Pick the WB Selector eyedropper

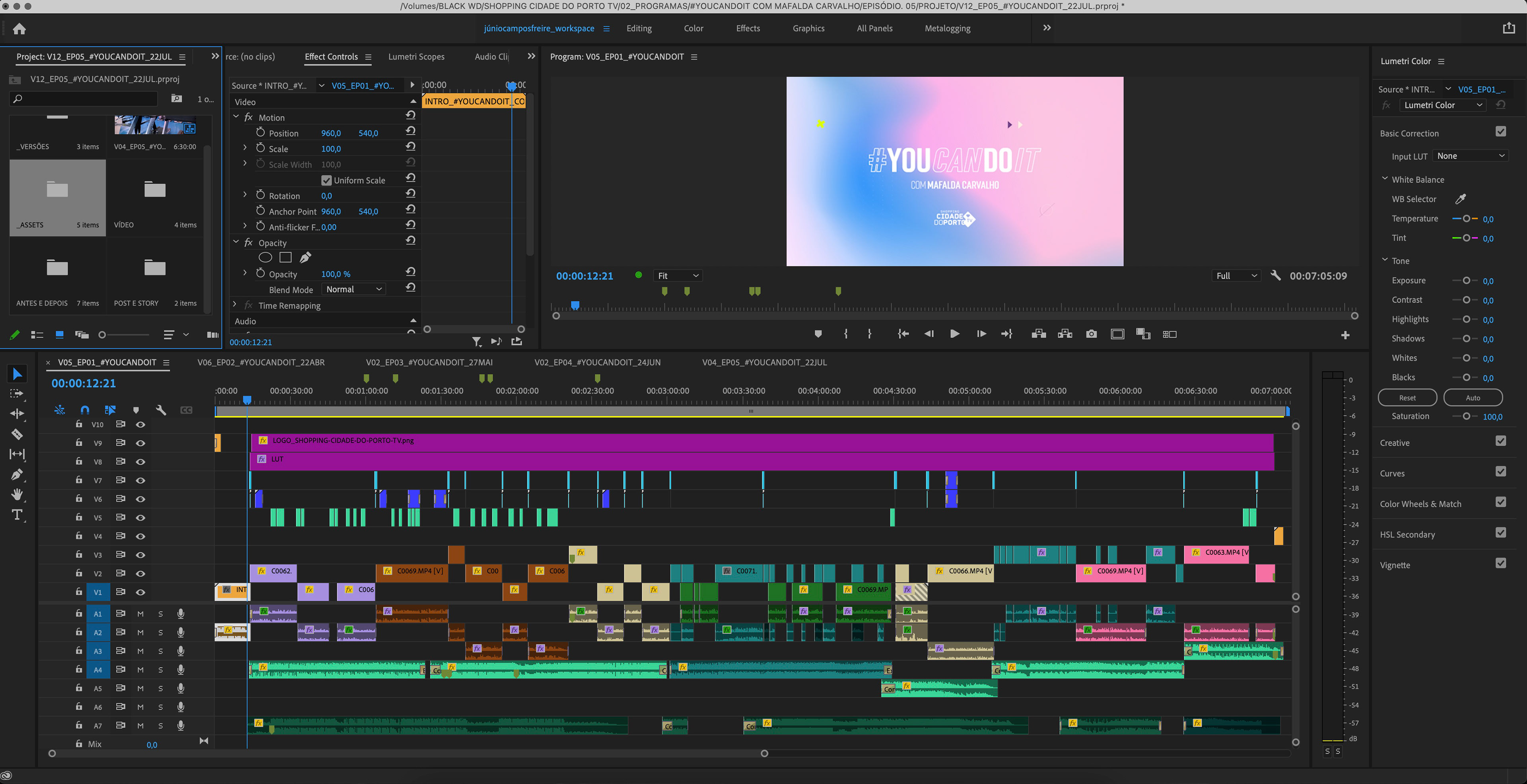click(1461, 199)
